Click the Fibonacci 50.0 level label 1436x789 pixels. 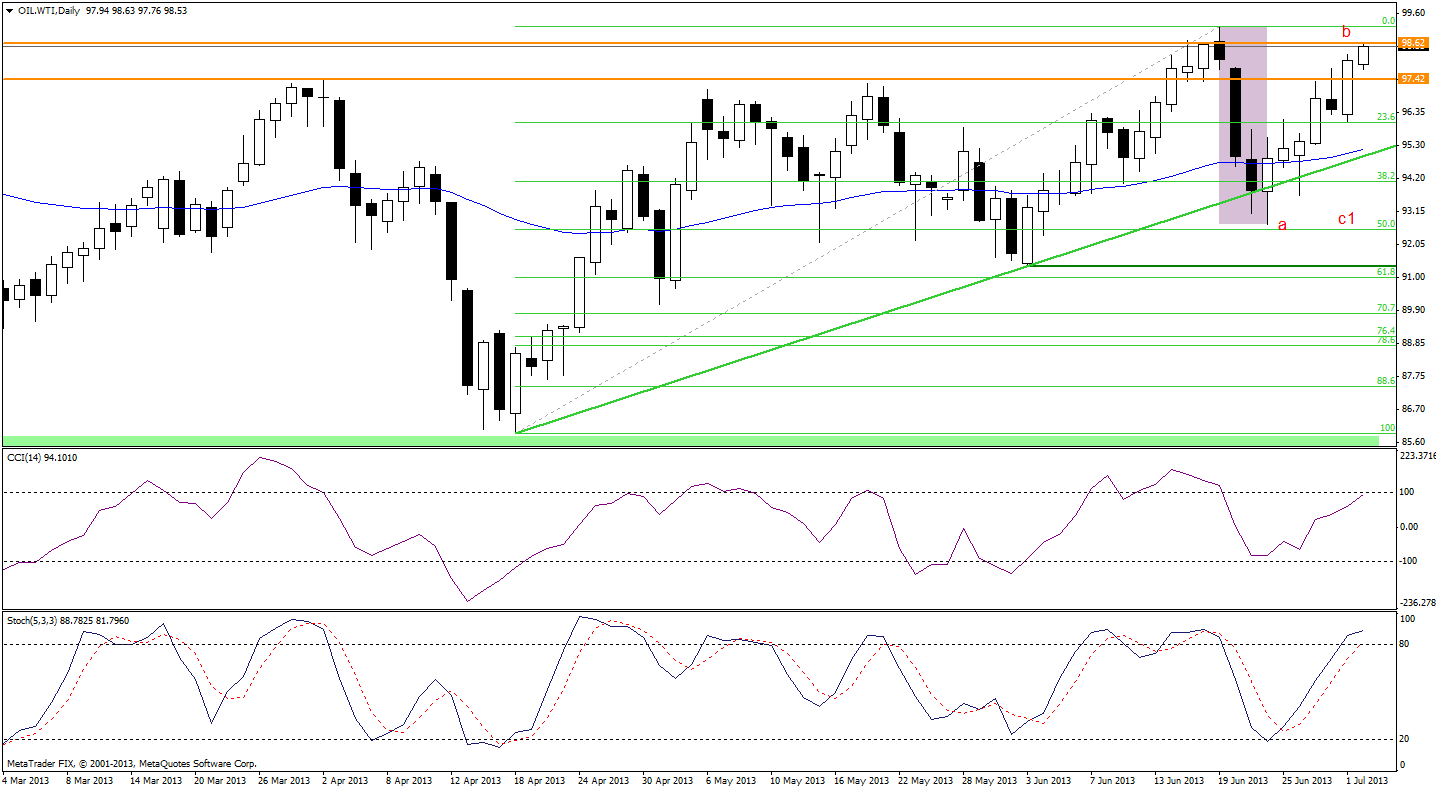(x=1386, y=224)
